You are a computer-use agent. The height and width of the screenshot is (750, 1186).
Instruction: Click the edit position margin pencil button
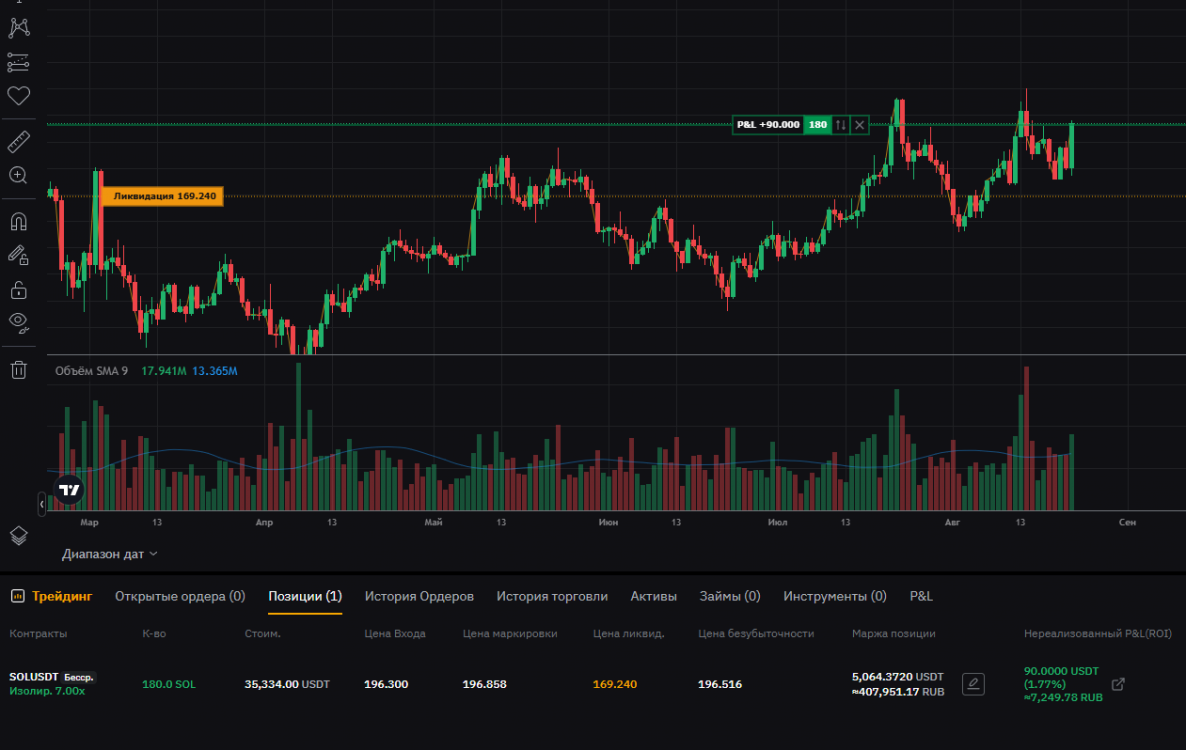tap(973, 684)
